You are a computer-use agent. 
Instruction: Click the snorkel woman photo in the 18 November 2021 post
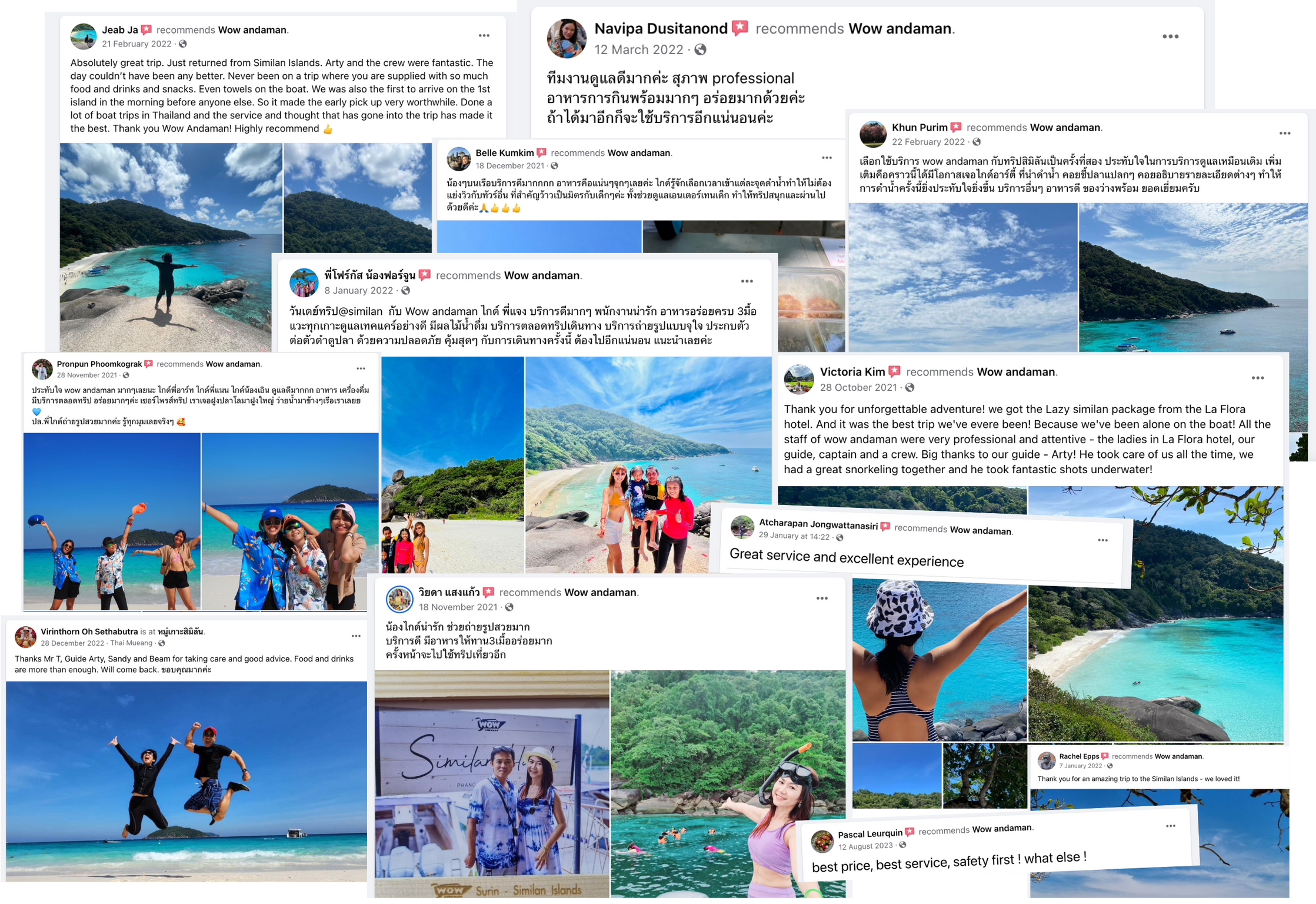click(x=728, y=783)
